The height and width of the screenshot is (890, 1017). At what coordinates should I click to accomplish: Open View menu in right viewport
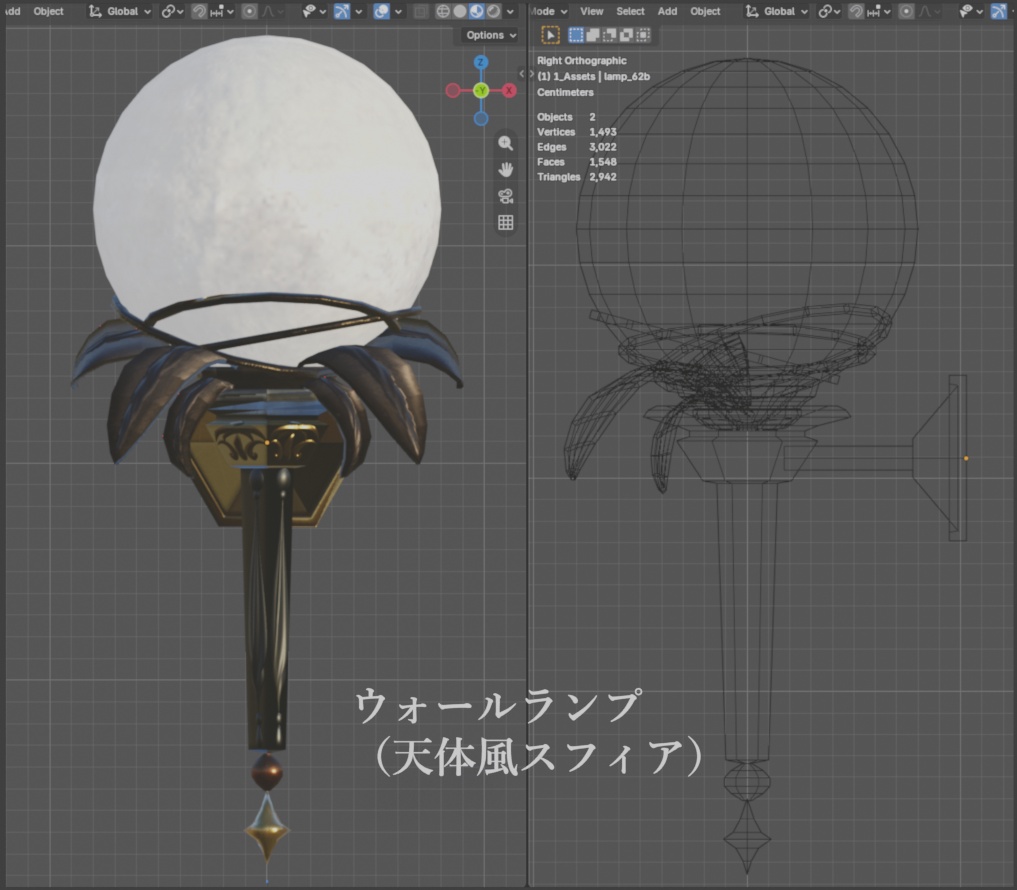tap(591, 11)
